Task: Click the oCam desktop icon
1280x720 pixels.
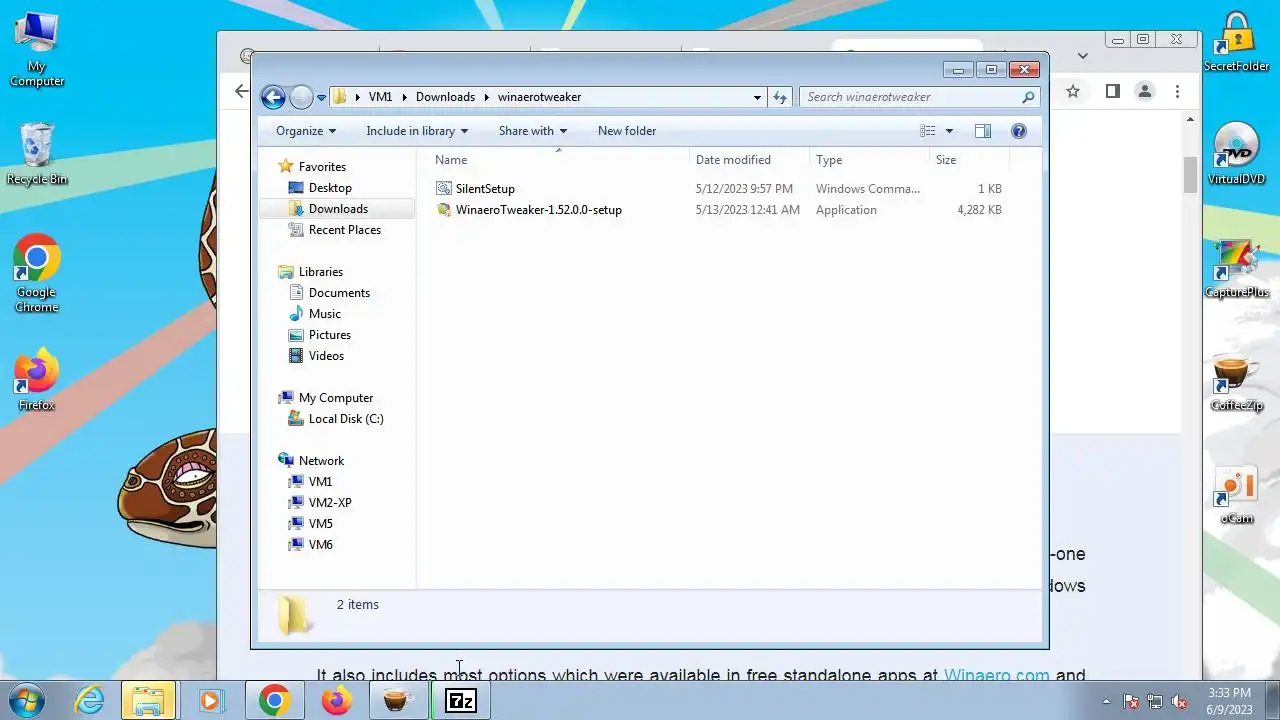Action: (x=1236, y=496)
